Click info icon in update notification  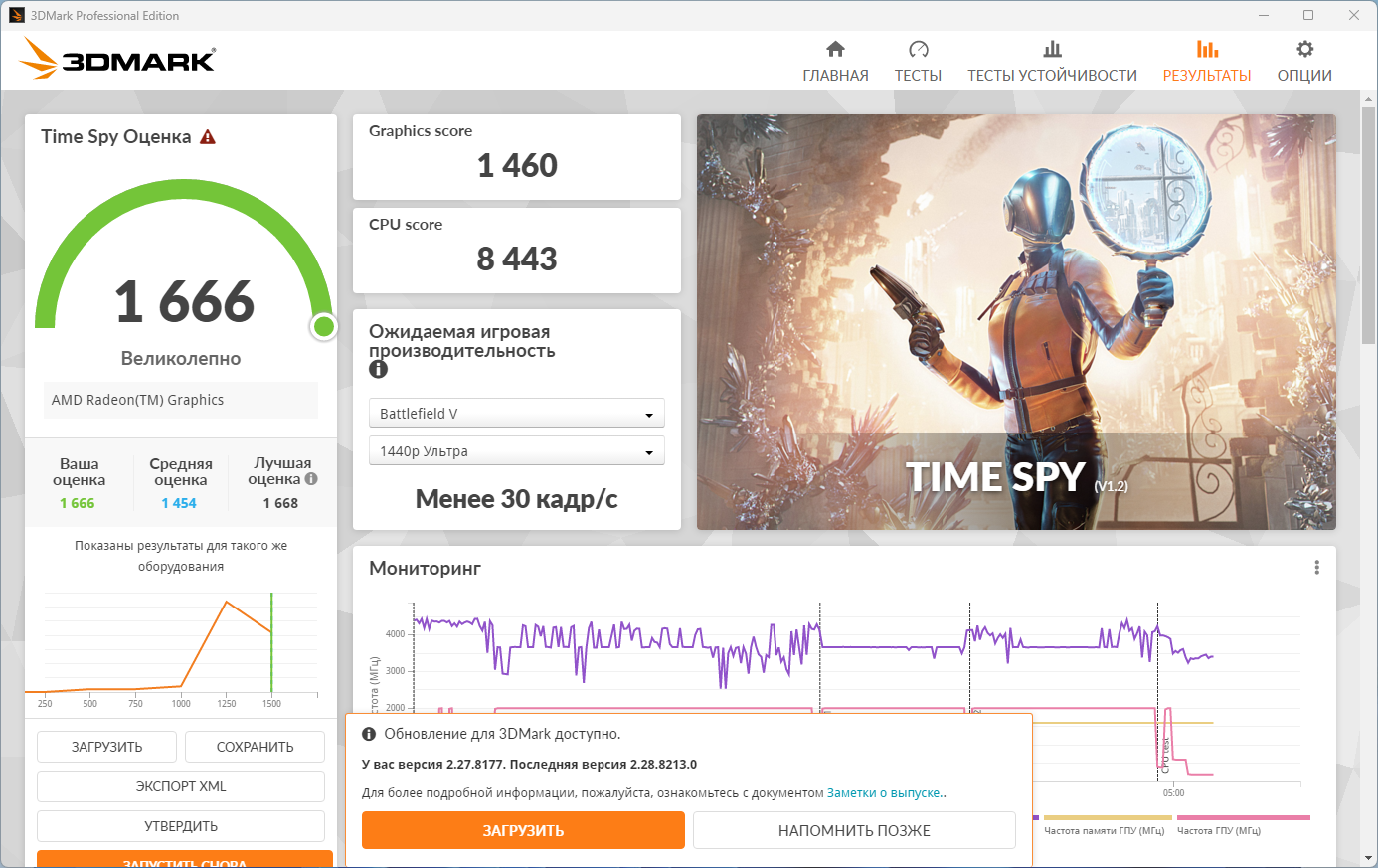(369, 734)
